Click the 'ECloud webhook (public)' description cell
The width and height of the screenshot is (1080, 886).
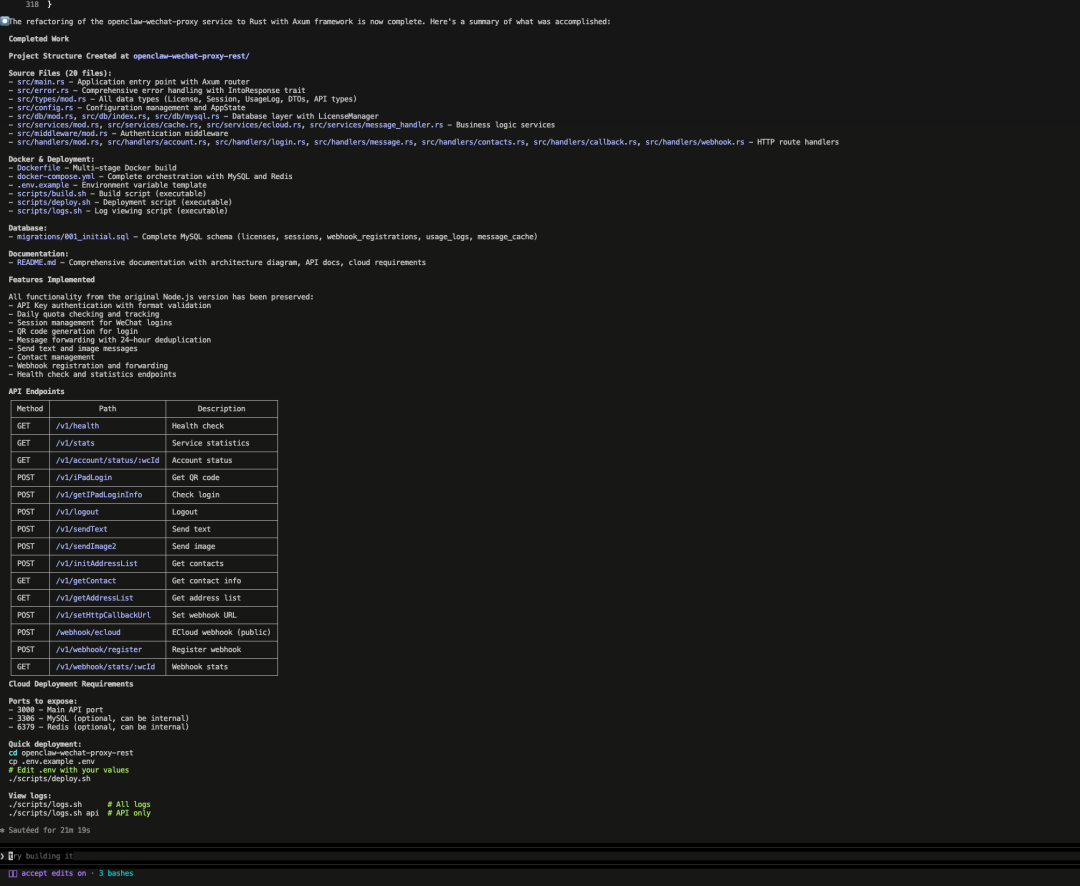[221, 632]
